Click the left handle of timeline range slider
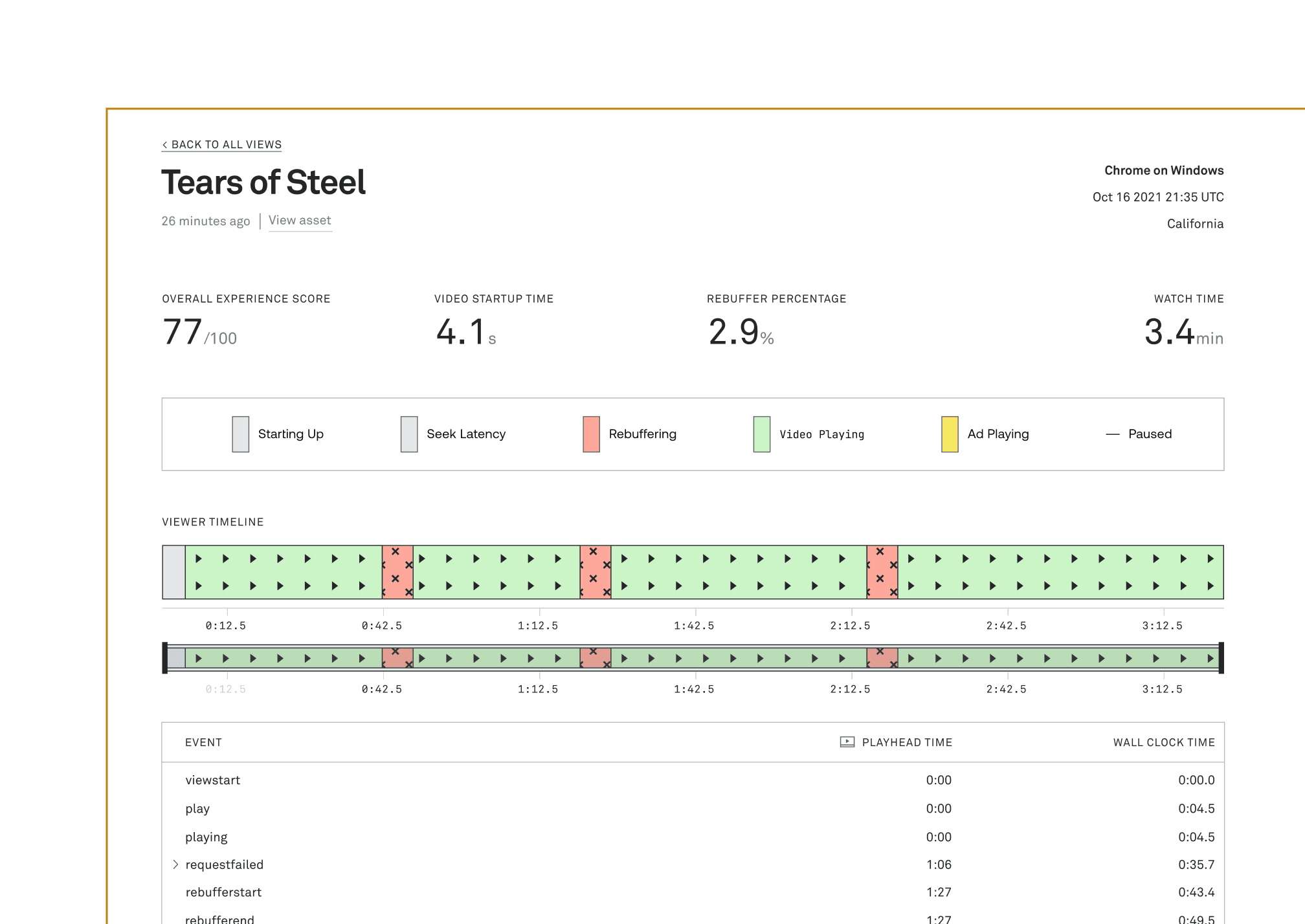The height and width of the screenshot is (924, 1305). [x=165, y=658]
